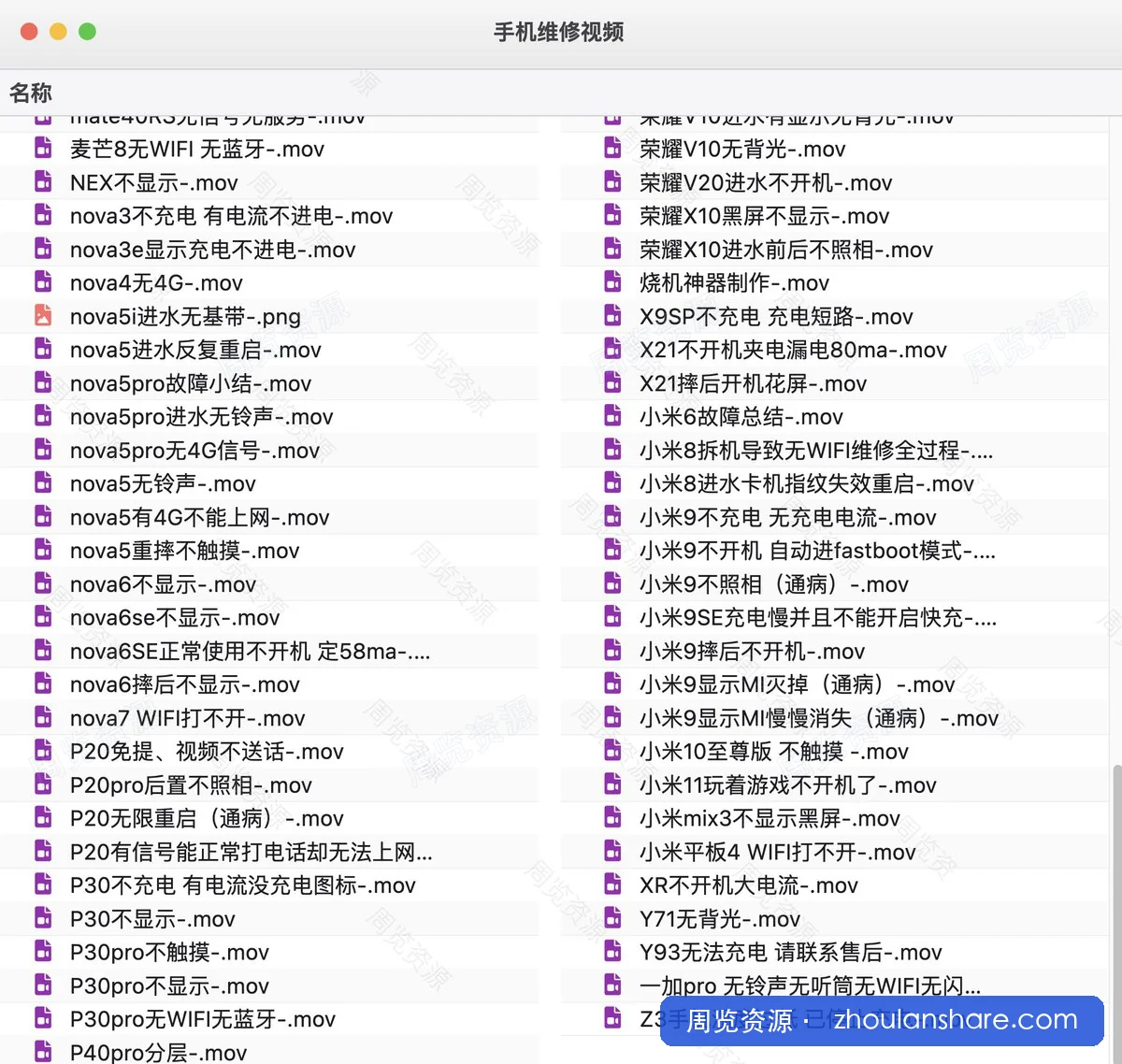Screen dimensions: 1122x1064
Task: Click the icon beside nova5无铃声-.mov
Action: coord(43,482)
